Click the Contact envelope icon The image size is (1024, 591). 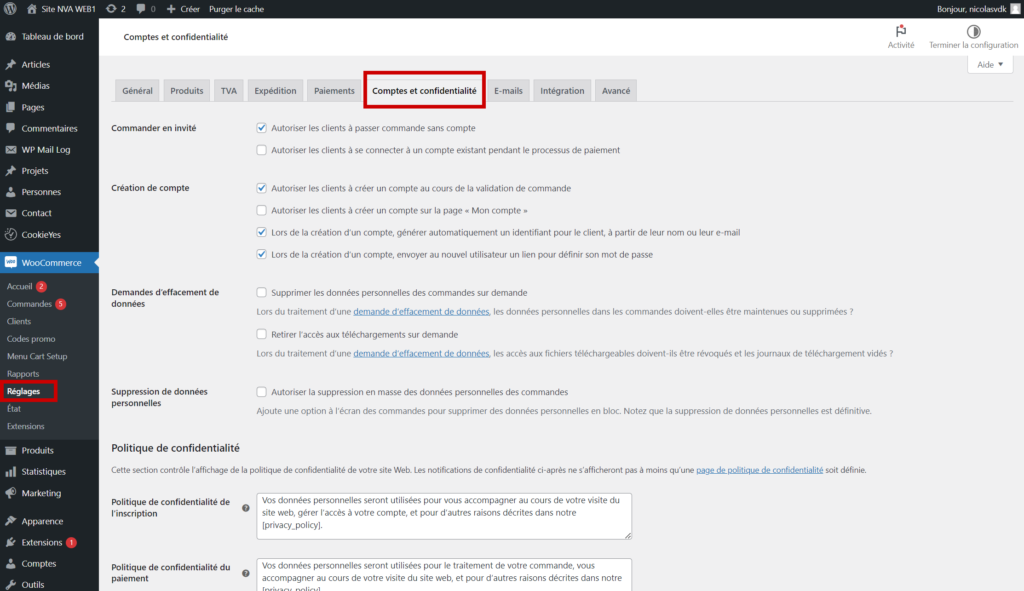tap(10, 213)
